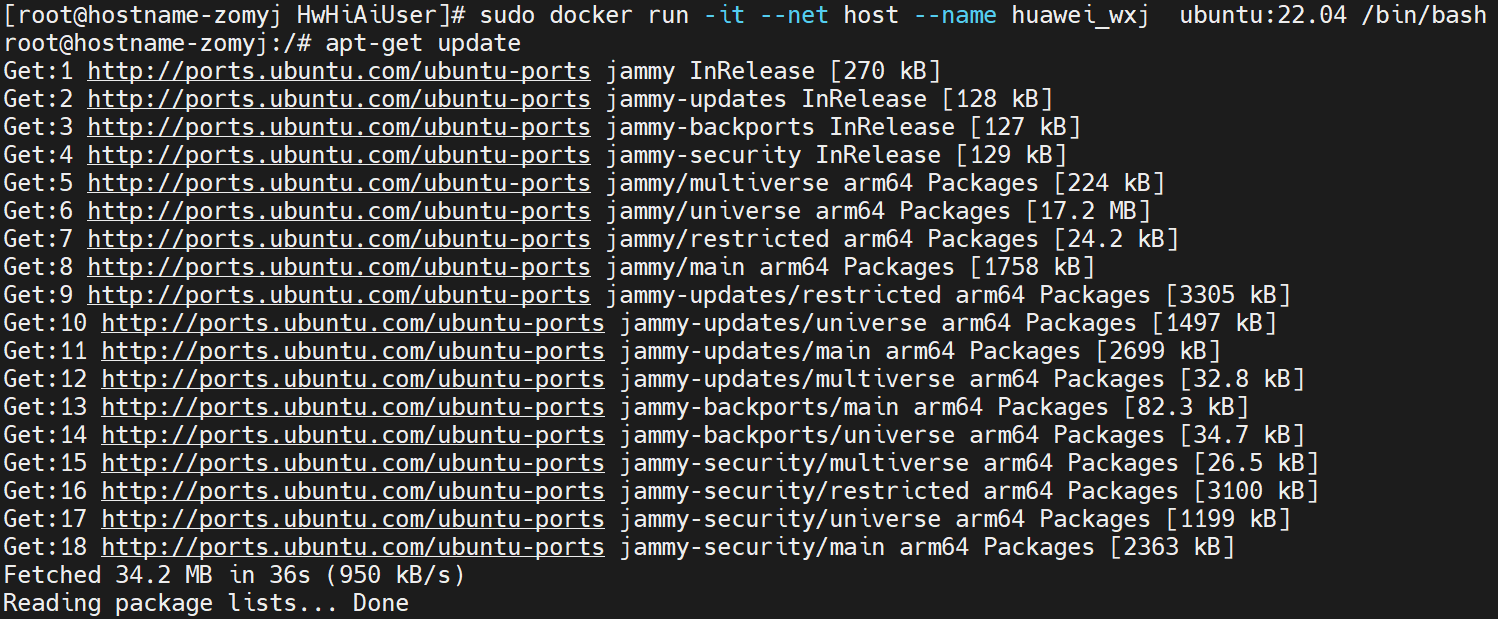1498x619 pixels.
Task: Click 'jammy-security/restricted' text
Action: pos(794,491)
